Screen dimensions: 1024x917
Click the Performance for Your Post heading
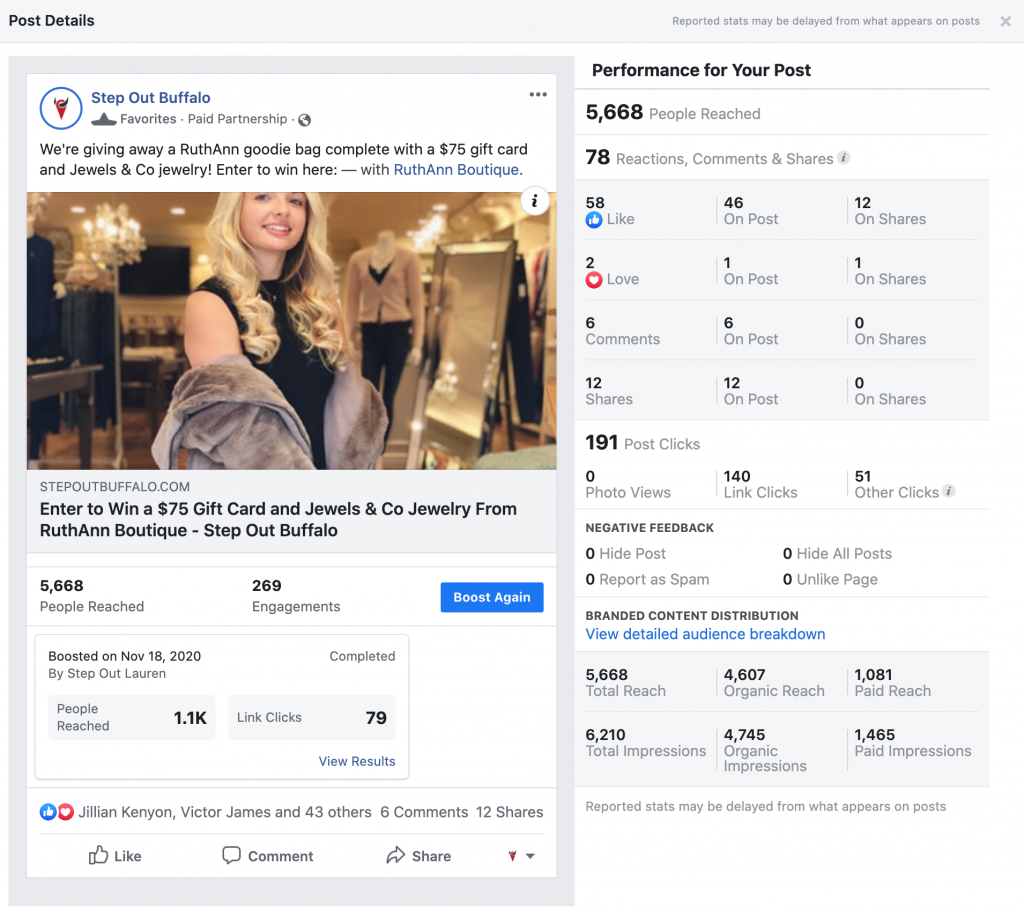[x=701, y=71]
